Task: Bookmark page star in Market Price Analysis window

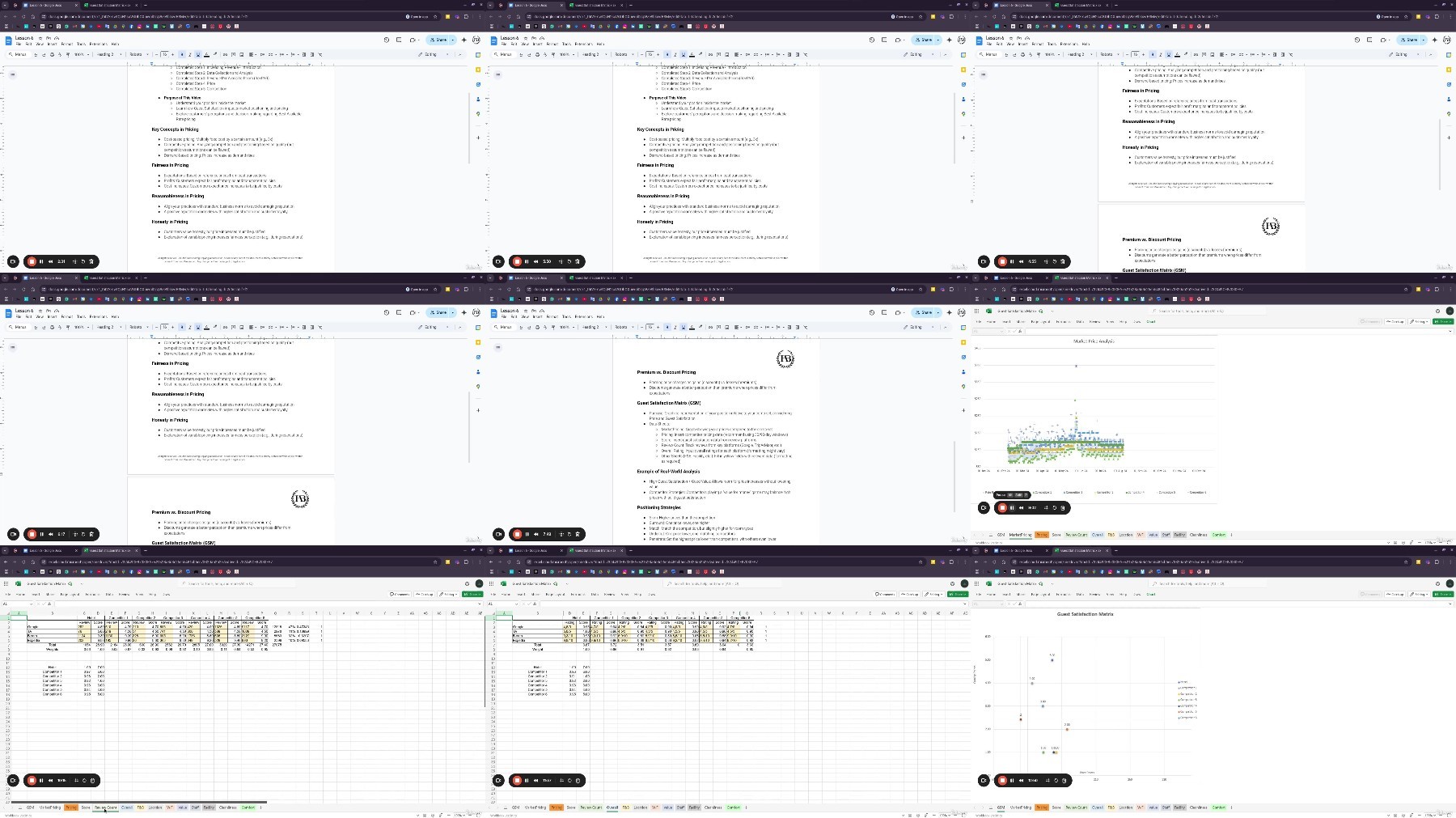Action: [1406, 289]
